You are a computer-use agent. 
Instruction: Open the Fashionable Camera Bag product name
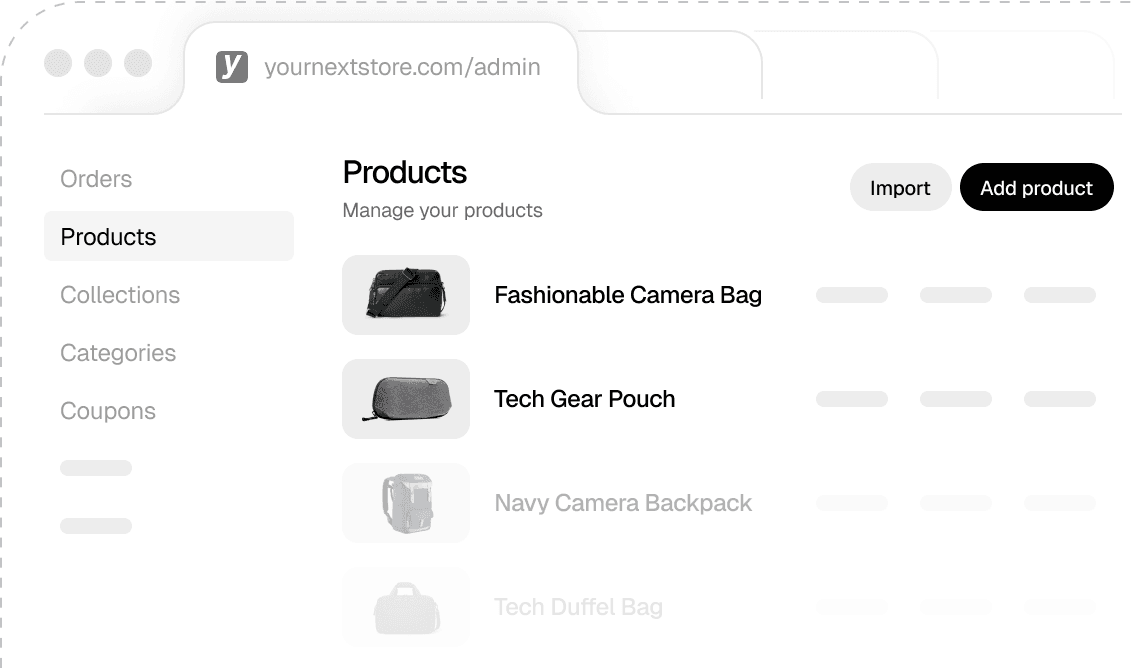[628, 295]
